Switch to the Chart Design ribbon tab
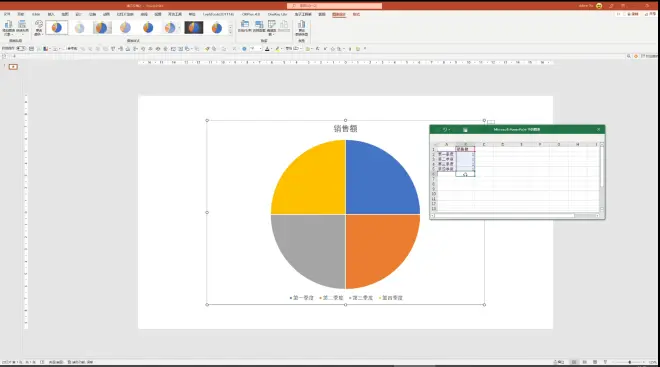660x367 pixels. 338,14
